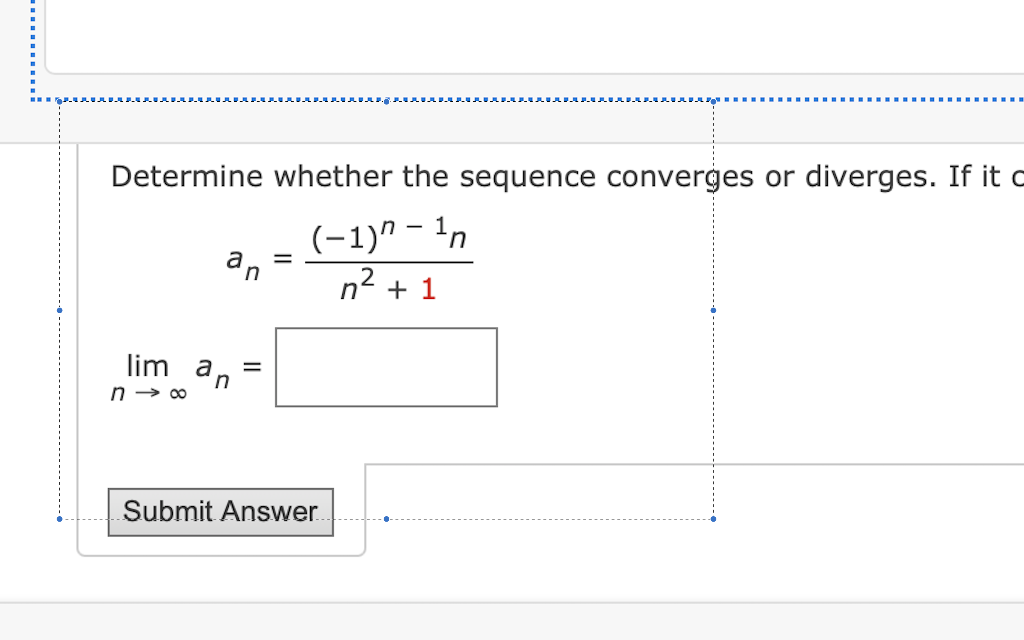Click the top-center blue selection handle
Image resolution: width=1024 pixels, height=640 pixels.
pyautogui.click(x=386, y=100)
